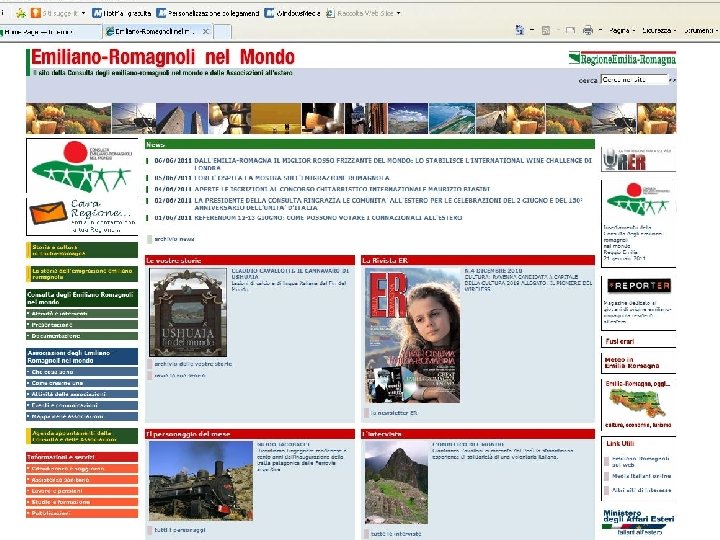Screen dimensions: 720x540
Task: Open La storia dell'emigrazione emiliano romagnola
Action: (82, 274)
